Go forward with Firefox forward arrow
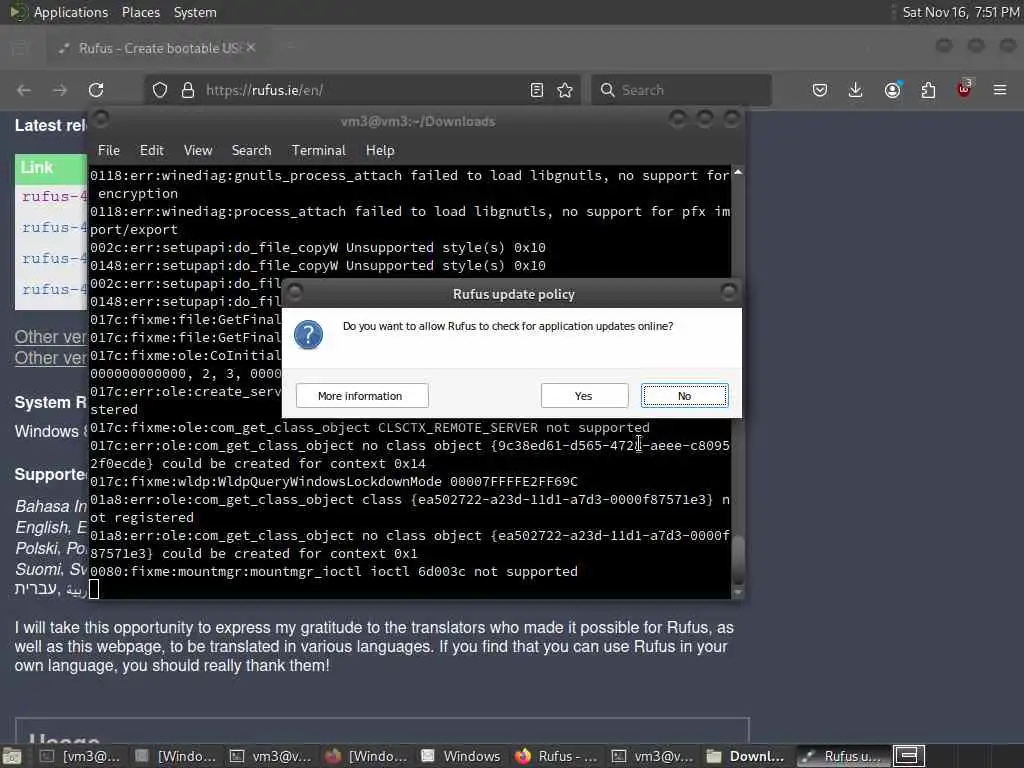 coord(60,90)
